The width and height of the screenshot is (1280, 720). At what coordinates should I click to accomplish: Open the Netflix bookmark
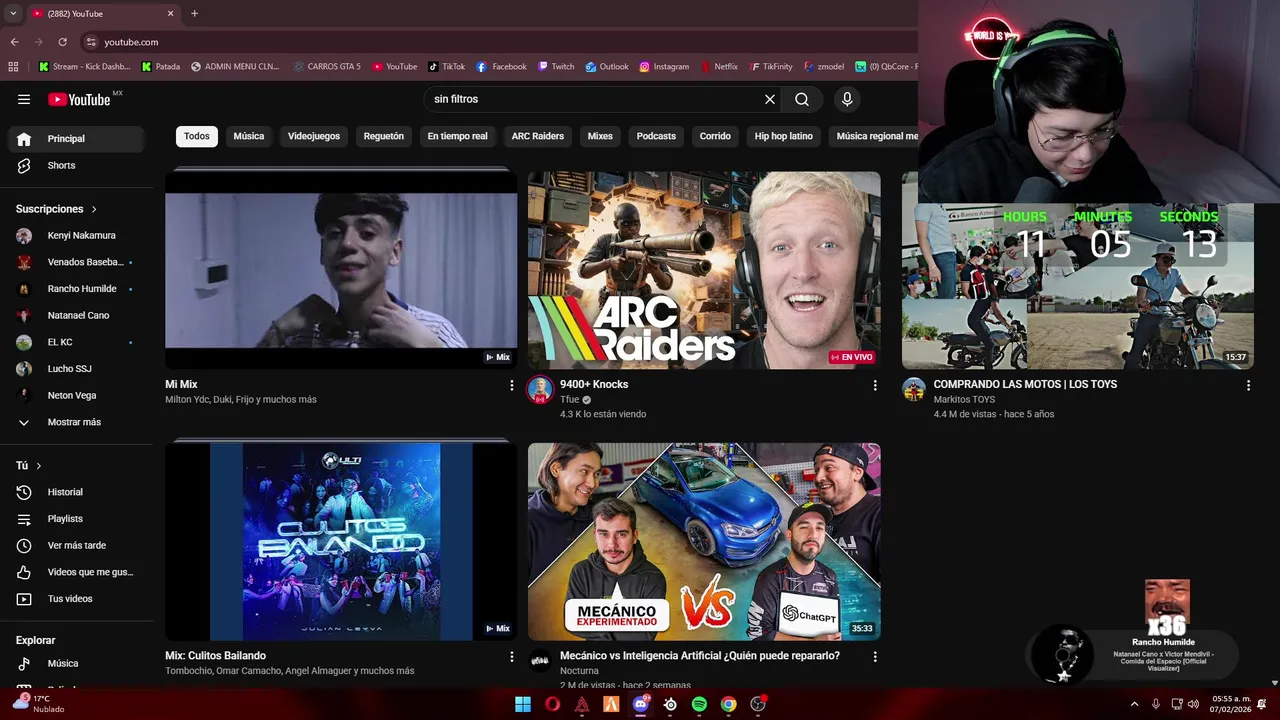[718, 67]
